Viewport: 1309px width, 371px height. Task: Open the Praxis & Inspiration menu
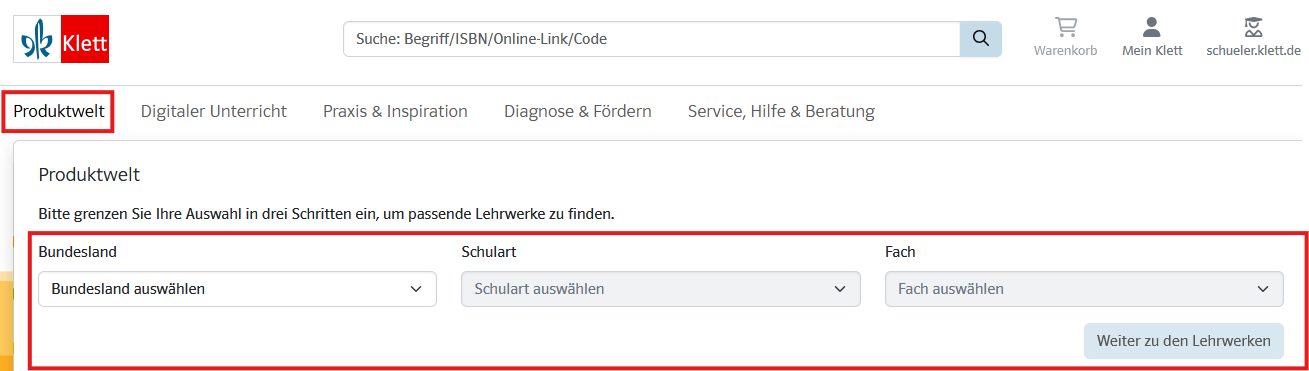click(x=395, y=111)
